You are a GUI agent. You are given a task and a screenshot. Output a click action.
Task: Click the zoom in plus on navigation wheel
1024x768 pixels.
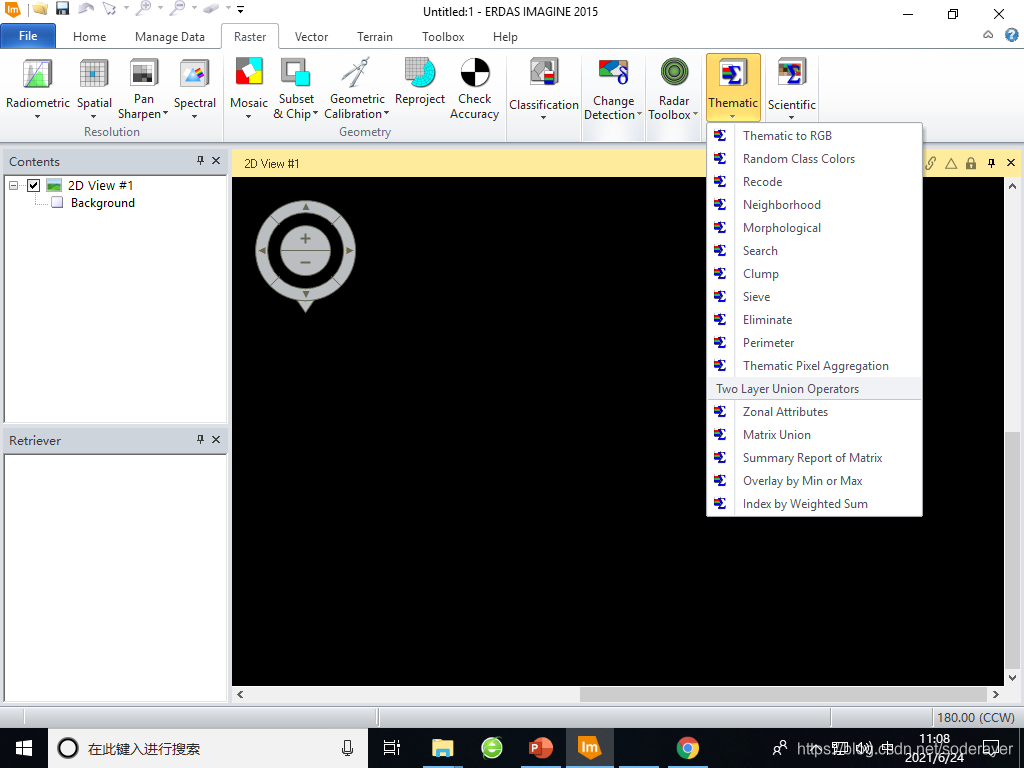[305, 239]
